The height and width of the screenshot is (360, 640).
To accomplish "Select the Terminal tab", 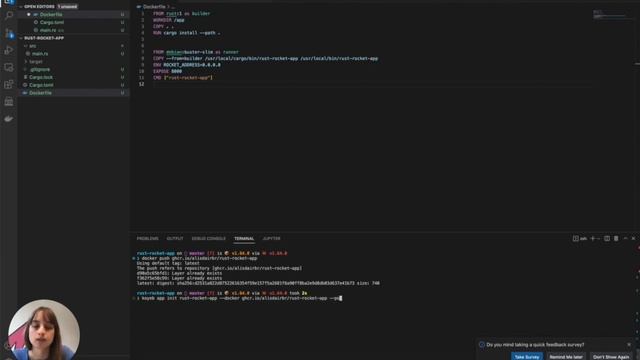I will 244,238.
